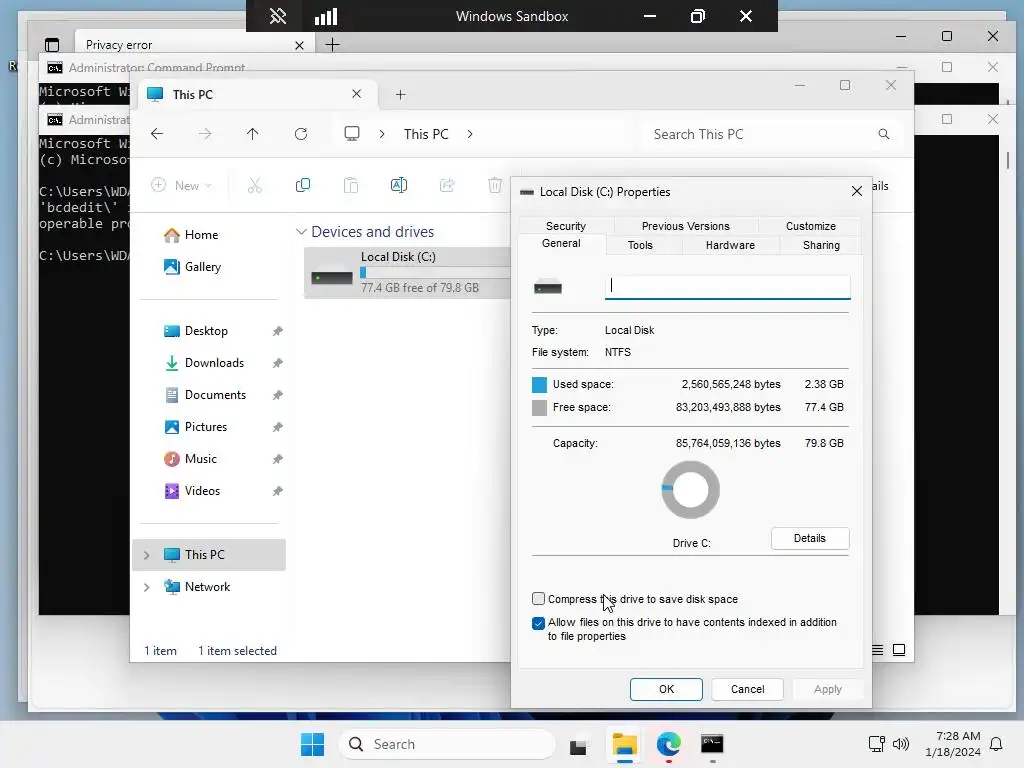
Task: Switch to the Hardware tab
Action: [730, 245]
